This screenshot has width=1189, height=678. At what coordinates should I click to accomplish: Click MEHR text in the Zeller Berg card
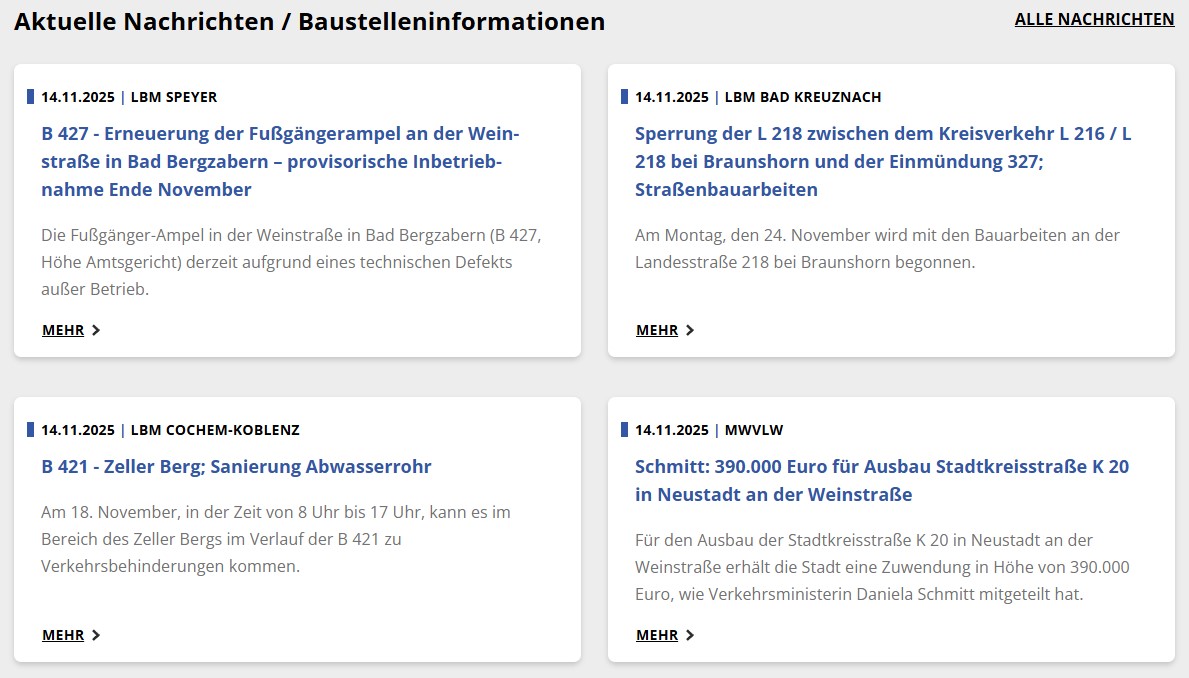point(63,635)
